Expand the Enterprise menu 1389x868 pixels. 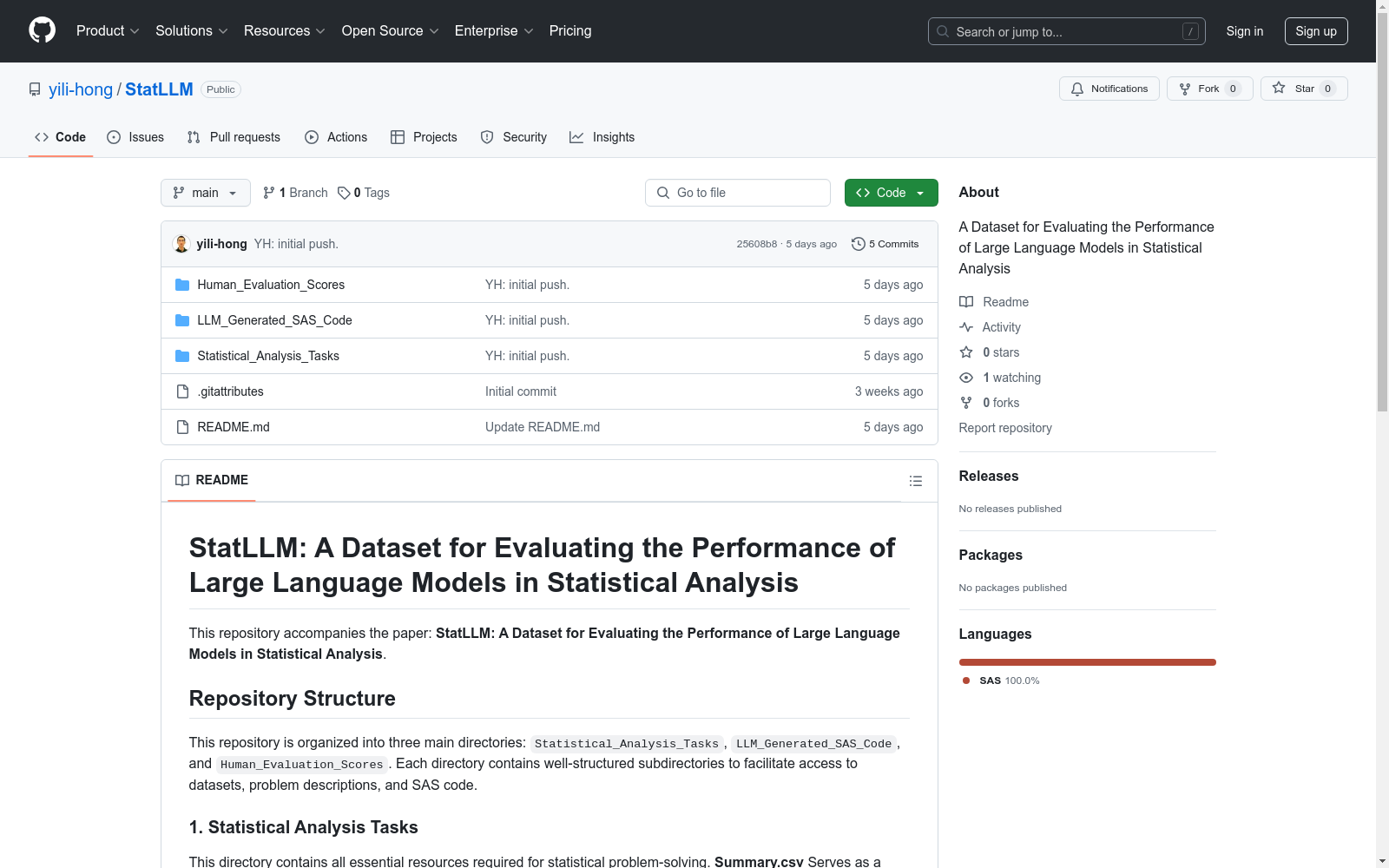[494, 30]
